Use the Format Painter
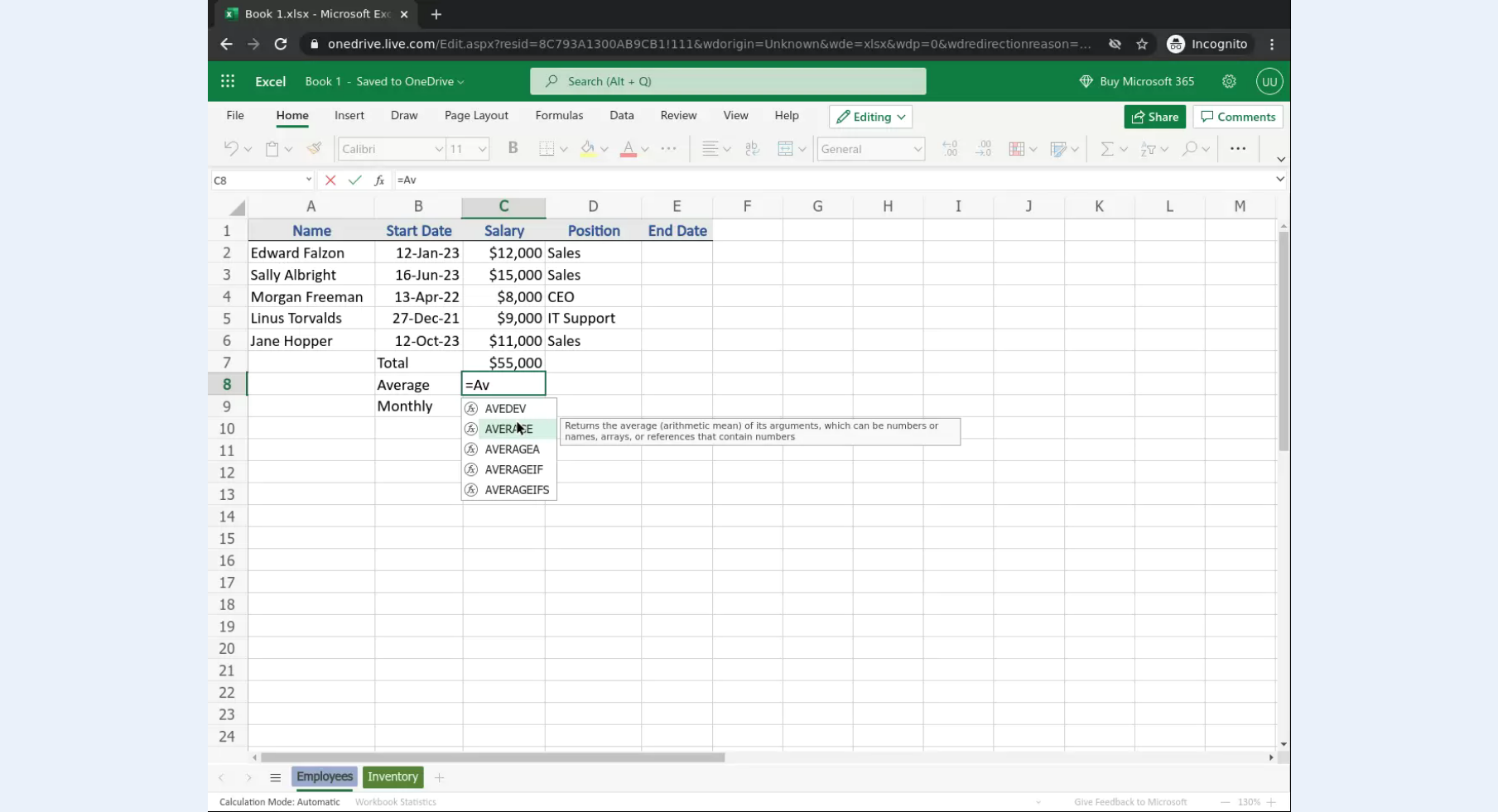The width and height of the screenshot is (1498, 812). point(313,148)
